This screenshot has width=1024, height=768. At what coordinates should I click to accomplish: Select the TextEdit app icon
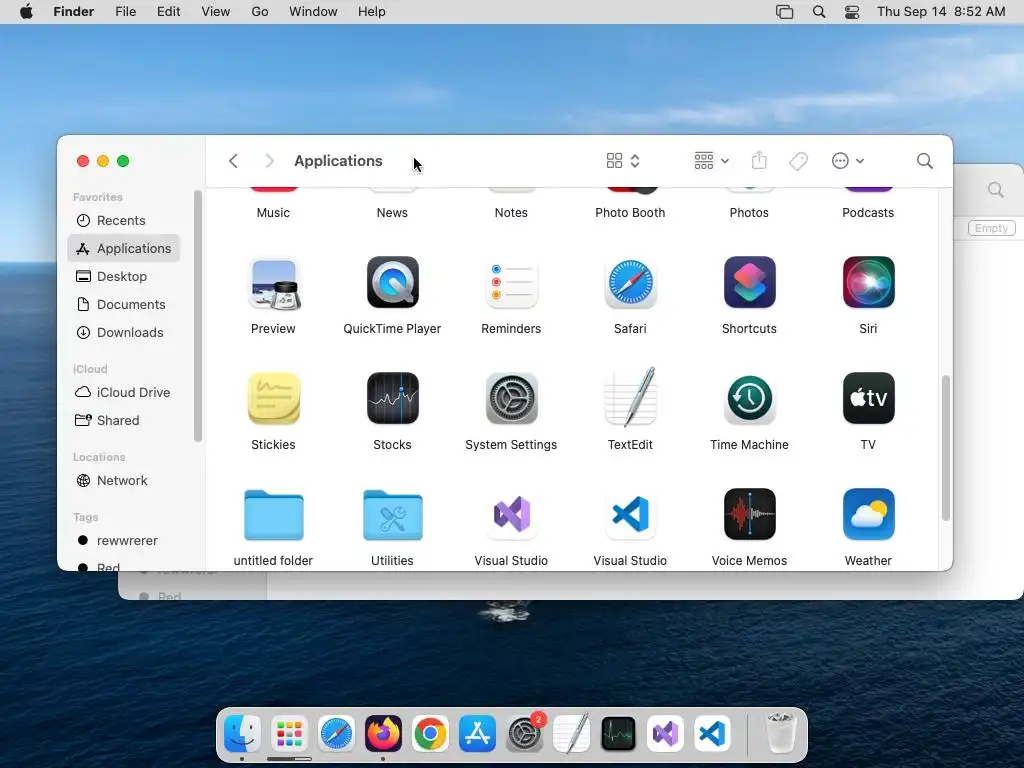(x=630, y=396)
